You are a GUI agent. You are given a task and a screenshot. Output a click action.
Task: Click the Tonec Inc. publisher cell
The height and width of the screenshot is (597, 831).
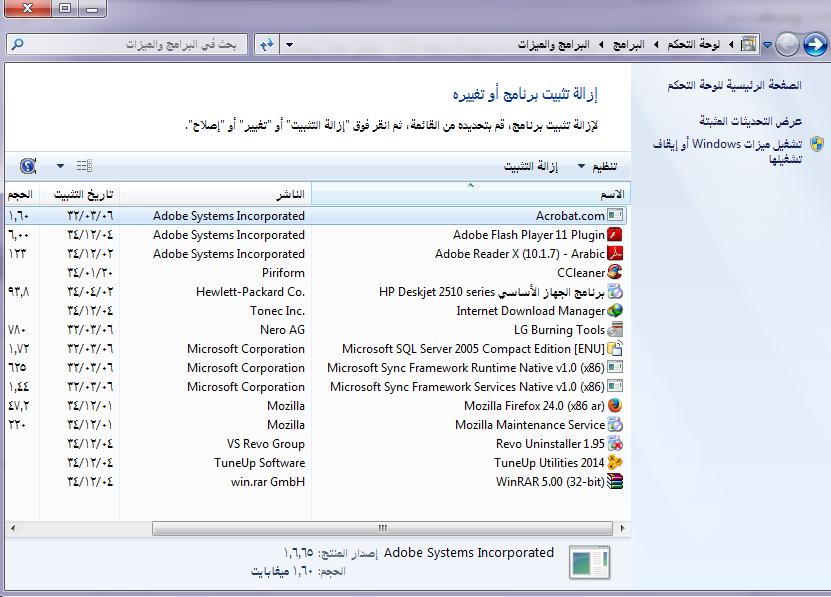click(277, 311)
